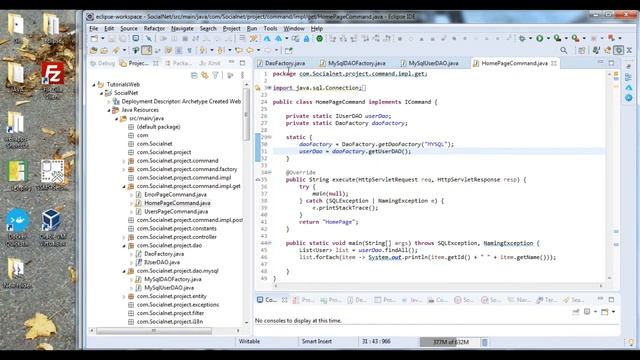Close the HomePageCommand.java tab
The image size is (640, 360).
click(x=554, y=63)
